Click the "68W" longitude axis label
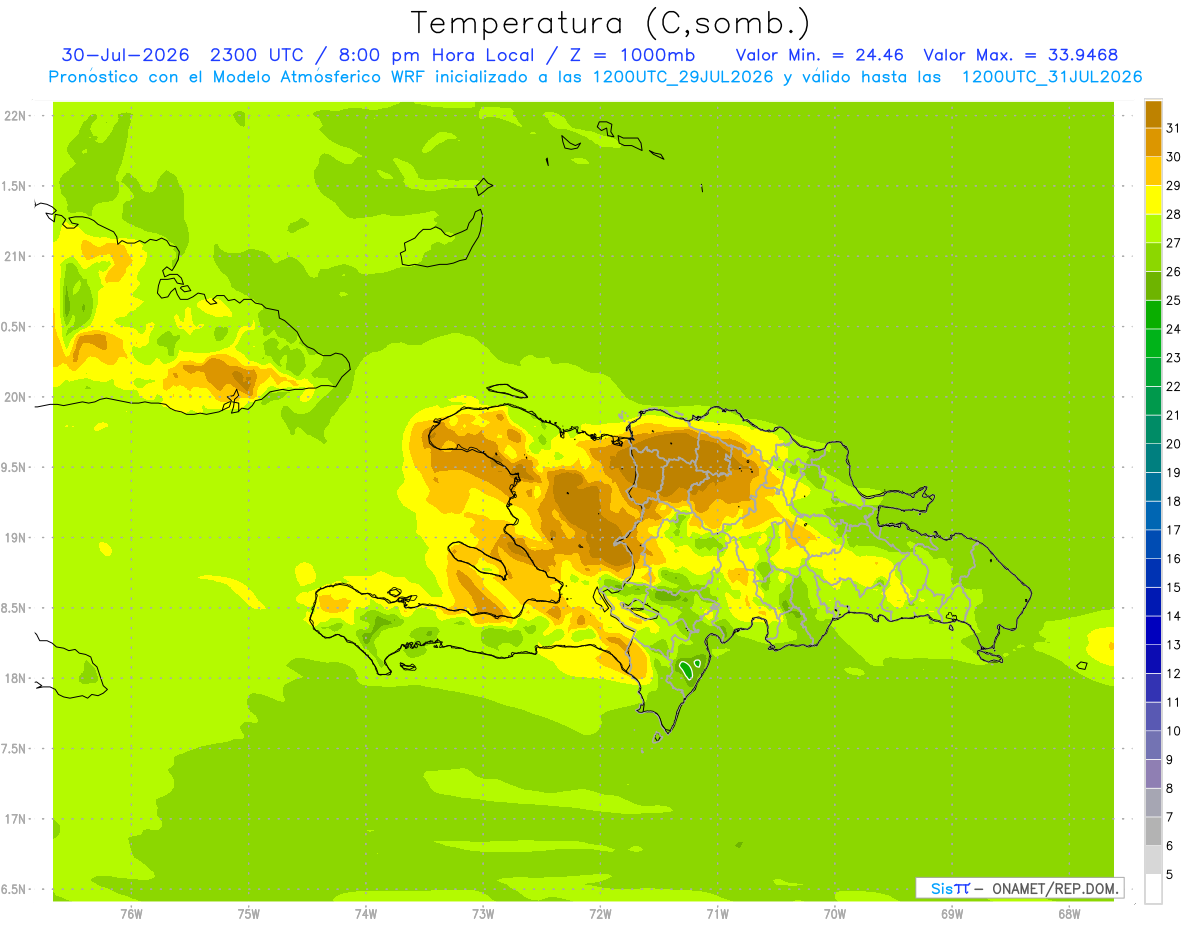Screen dimensions: 1200x927 pyautogui.click(x=1069, y=914)
